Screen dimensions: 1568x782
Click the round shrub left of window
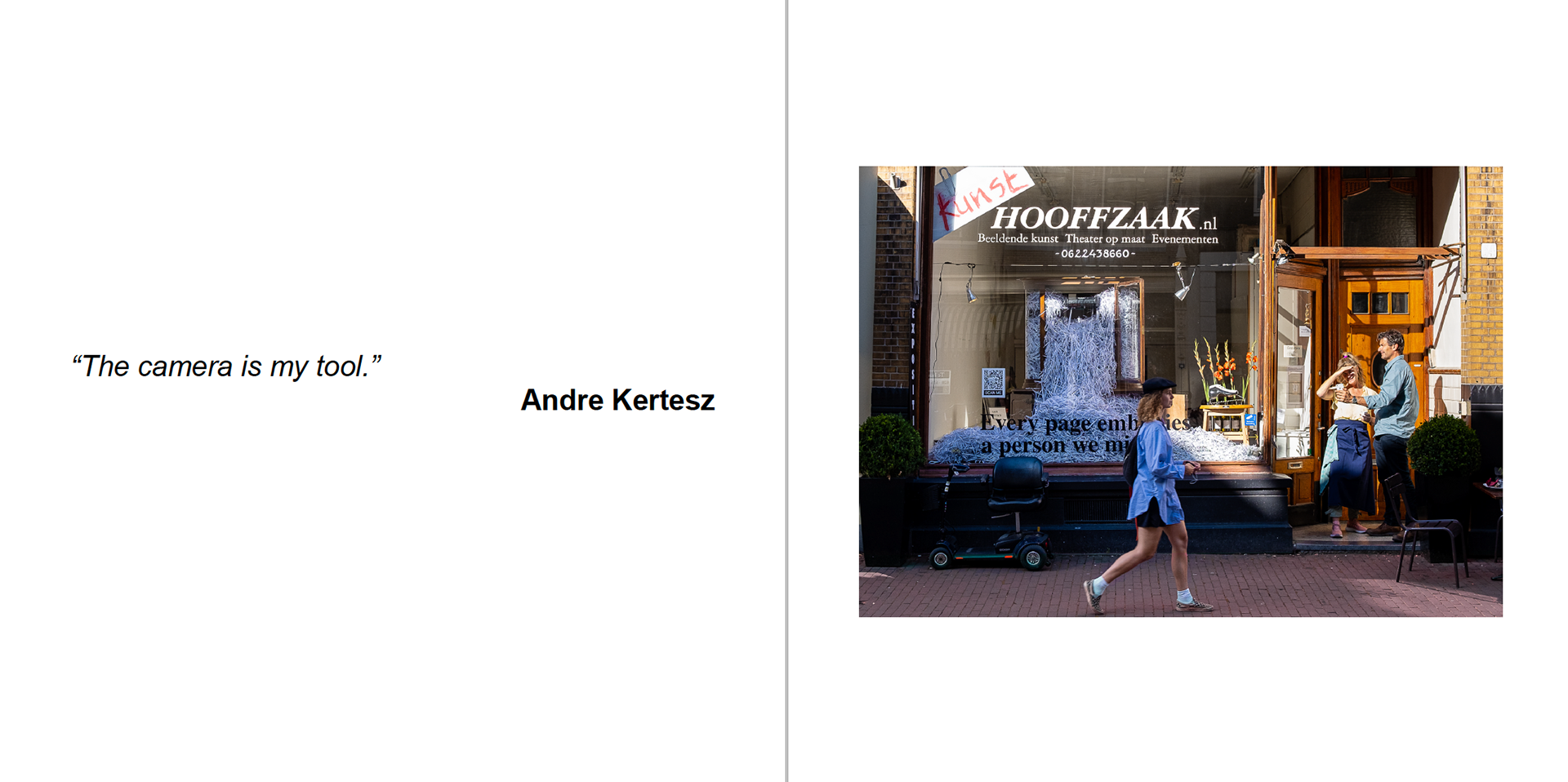click(x=890, y=446)
